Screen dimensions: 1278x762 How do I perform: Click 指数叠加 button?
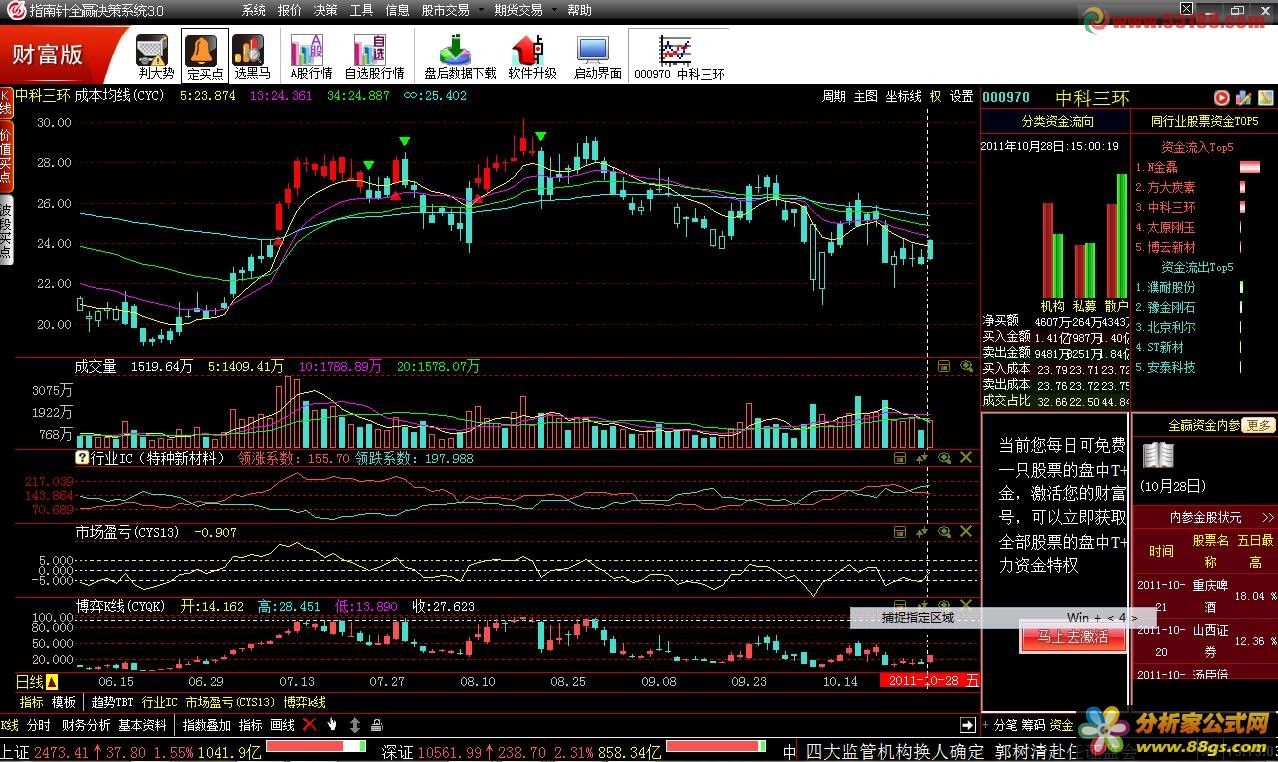tap(207, 725)
